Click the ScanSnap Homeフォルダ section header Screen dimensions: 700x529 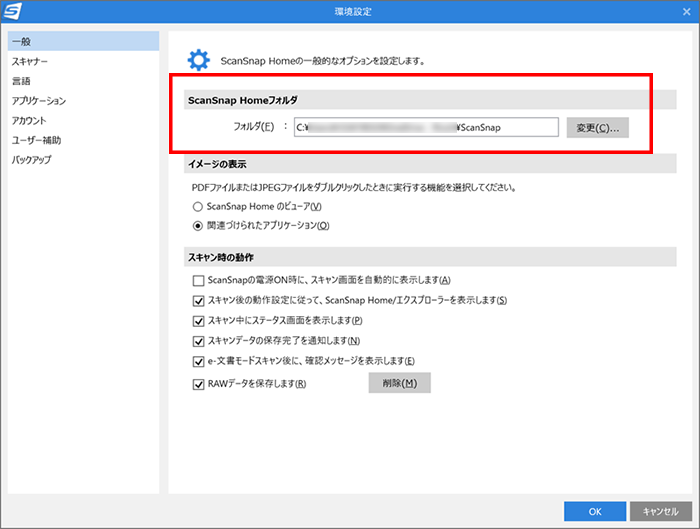point(430,100)
